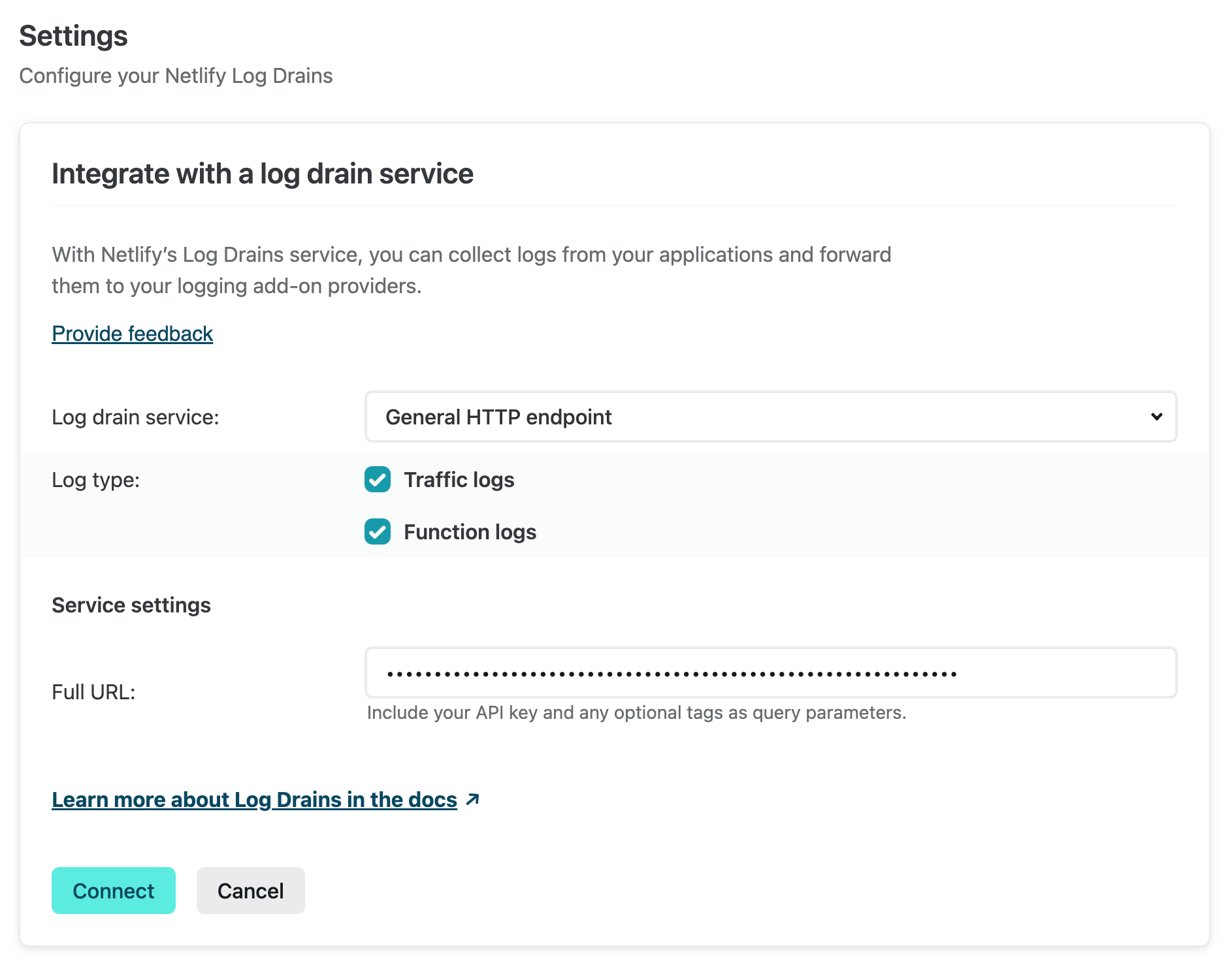Click the 'Full URL:' label

[x=93, y=692]
